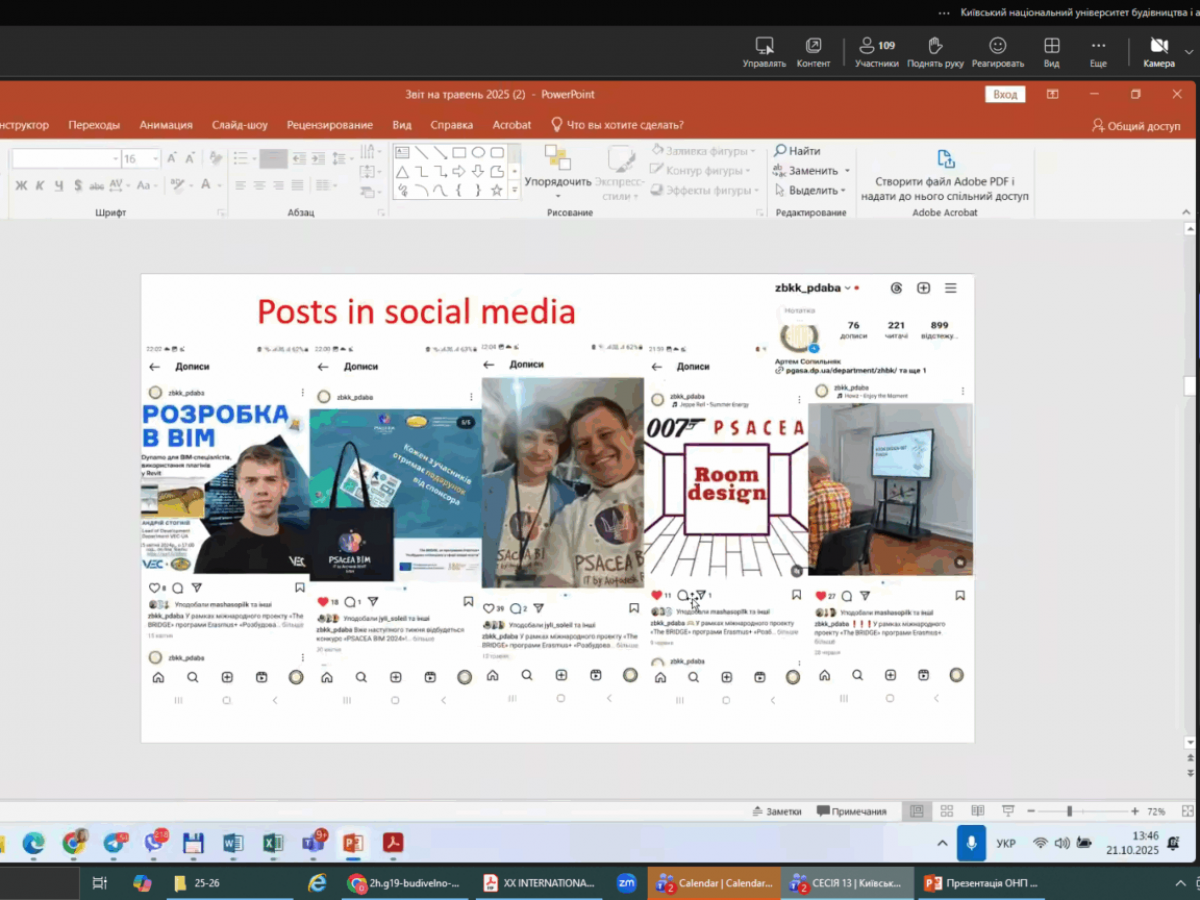The width and height of the screenshot is (1200, 900).
Task: Open the Выделить dropdown
Action: pyautogui.click(x=812, y=190)
